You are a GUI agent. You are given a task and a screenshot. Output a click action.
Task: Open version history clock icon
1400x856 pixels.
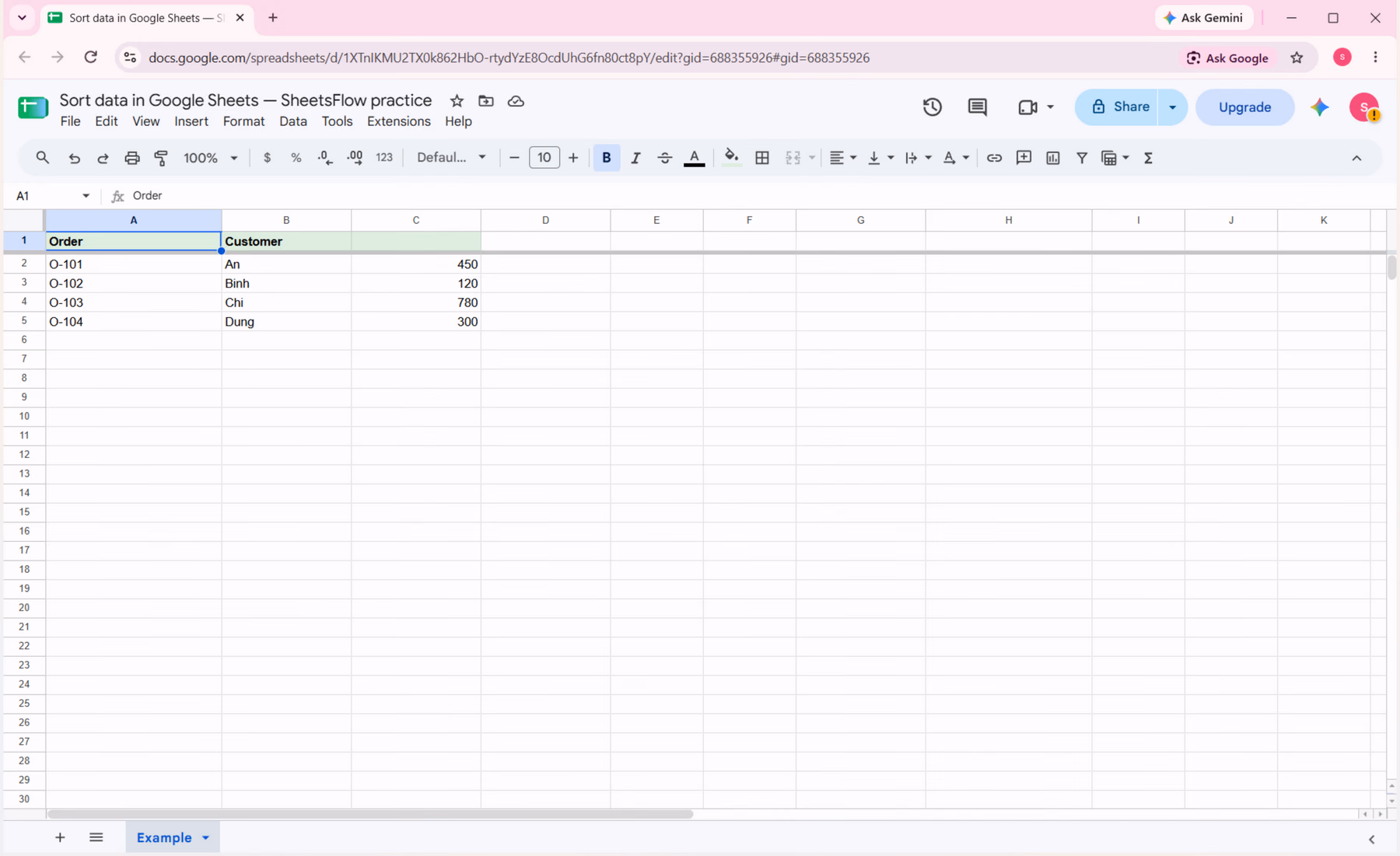coord(933,107)
